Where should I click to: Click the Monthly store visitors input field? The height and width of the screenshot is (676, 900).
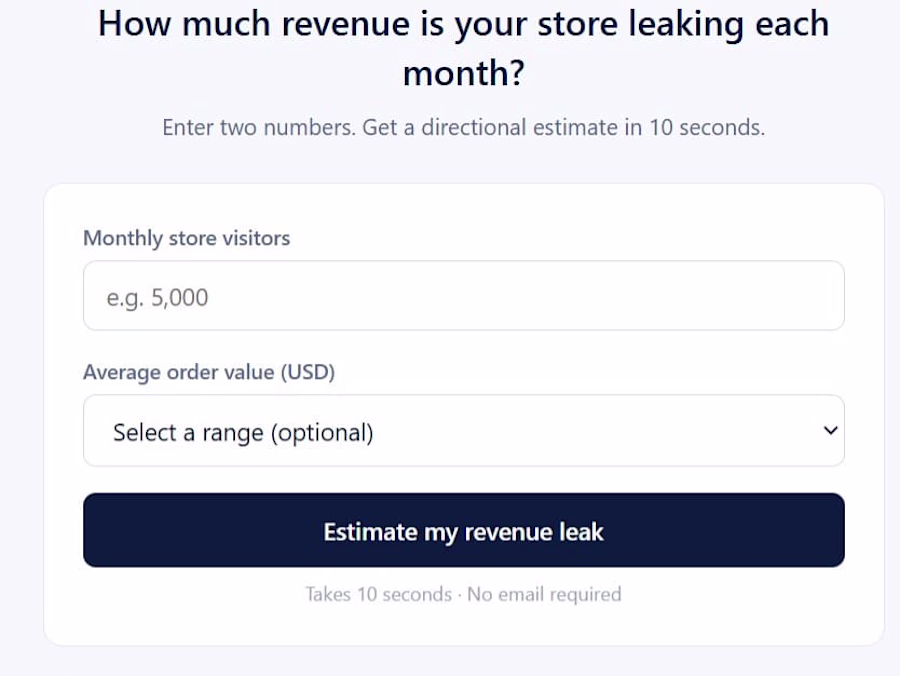click(x=463, y=296)
